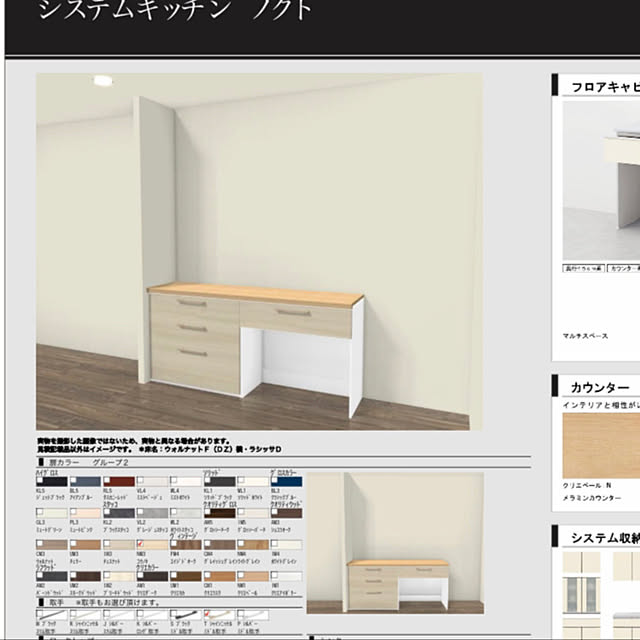This screenshot has width=640, height=640.
Task: Choose the NW1 light tan crea swatch
Action: point(253,576)
